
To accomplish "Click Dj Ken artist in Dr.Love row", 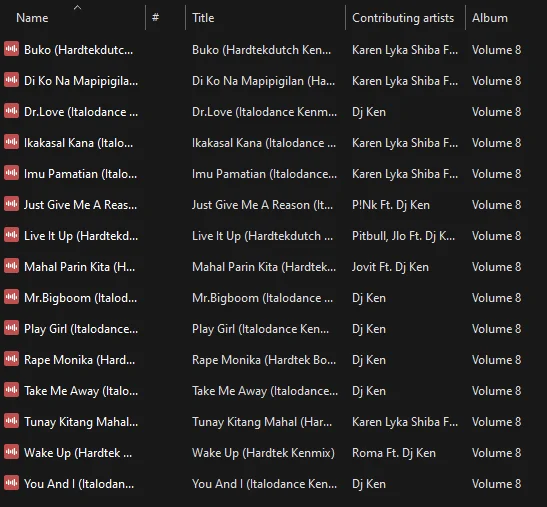I will [x=369, y=112].
